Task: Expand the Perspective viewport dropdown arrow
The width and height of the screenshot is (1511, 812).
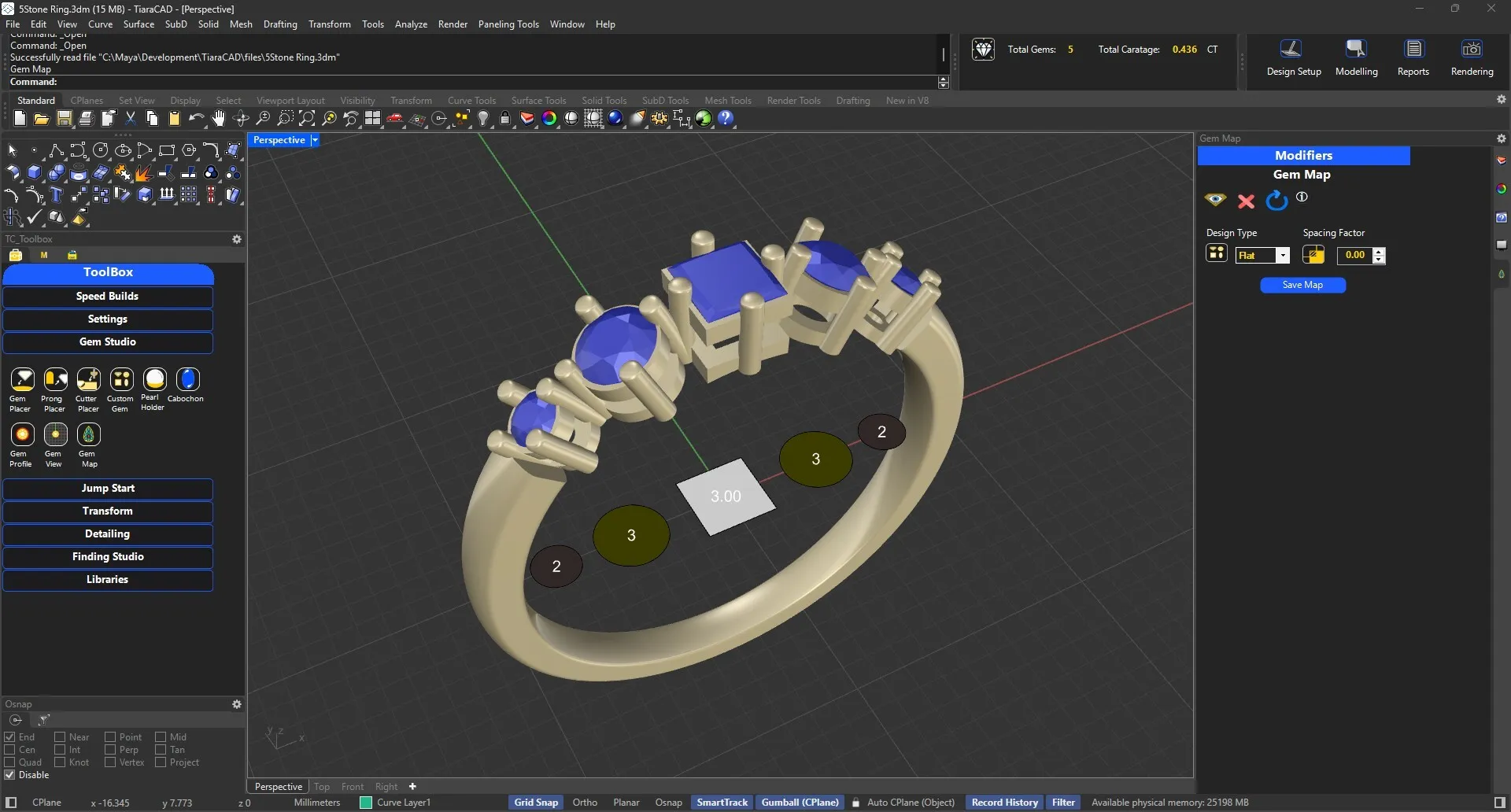Action: [315, 140]
